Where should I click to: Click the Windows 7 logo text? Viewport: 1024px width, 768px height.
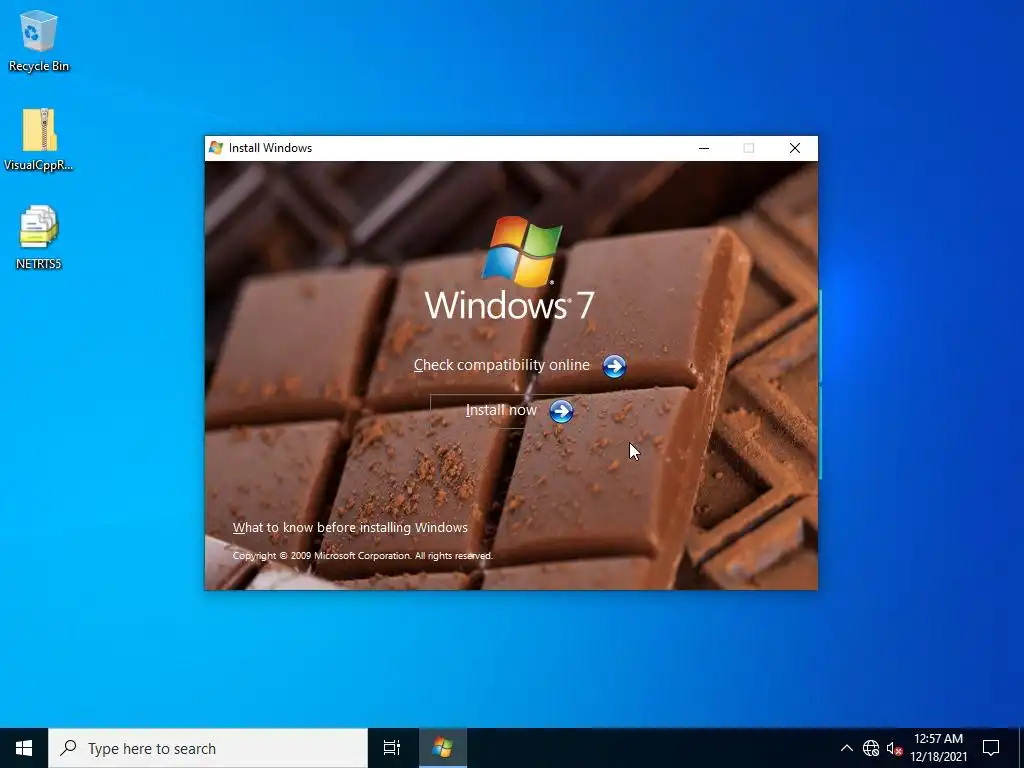pyautogui.click(x=509, y=305)
